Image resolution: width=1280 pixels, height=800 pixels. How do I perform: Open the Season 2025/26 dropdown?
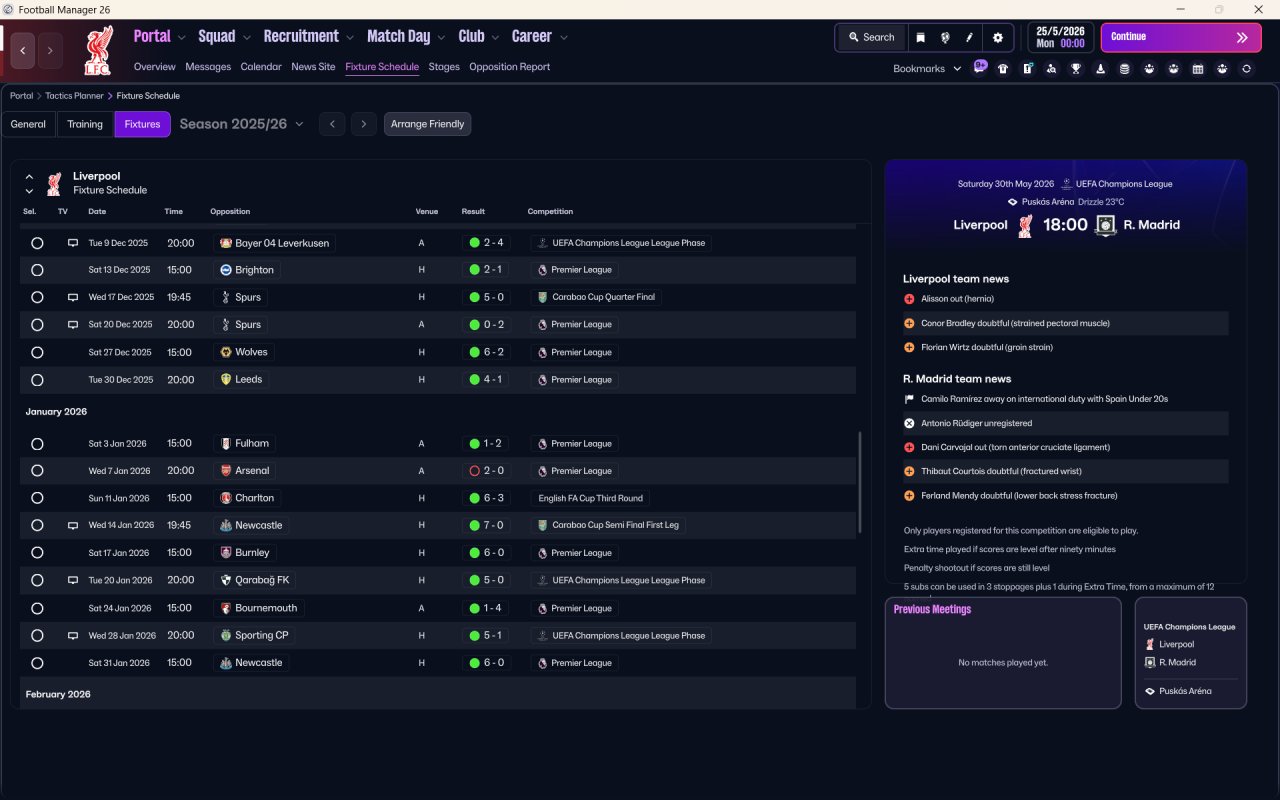pos(242,124)
